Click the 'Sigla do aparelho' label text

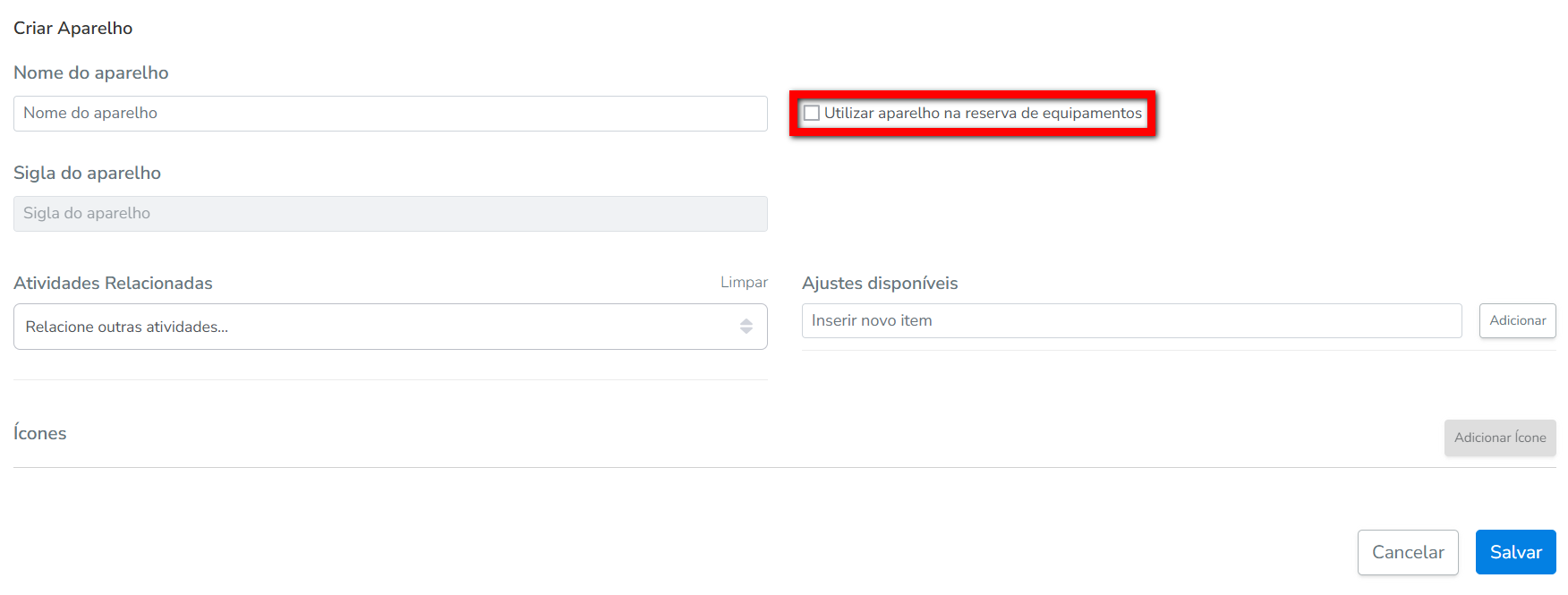88,173
